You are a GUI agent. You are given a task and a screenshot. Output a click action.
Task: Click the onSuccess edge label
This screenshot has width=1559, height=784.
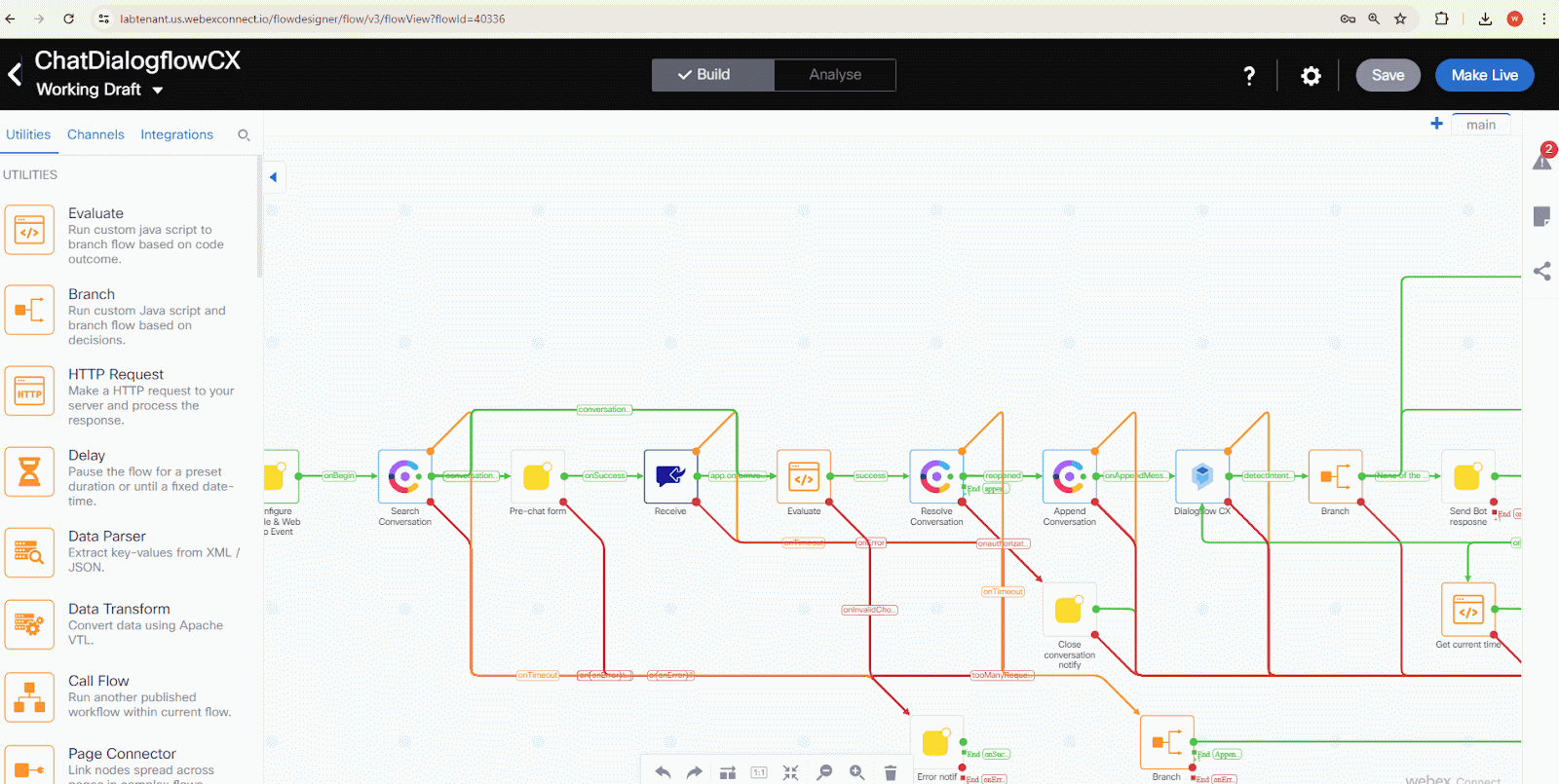tap(604, 476)
